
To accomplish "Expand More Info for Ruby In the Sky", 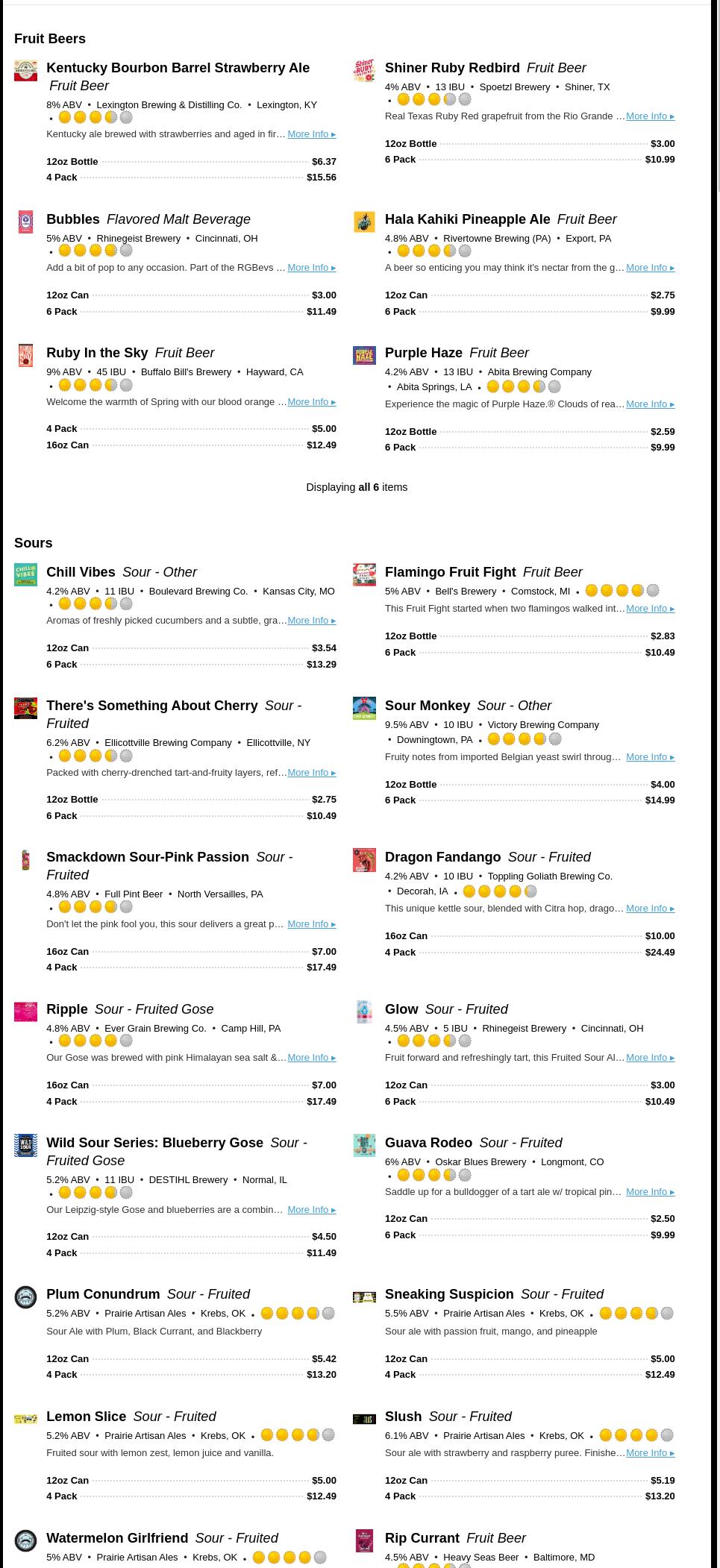I will pyautogui.click(x=311, y=402).
